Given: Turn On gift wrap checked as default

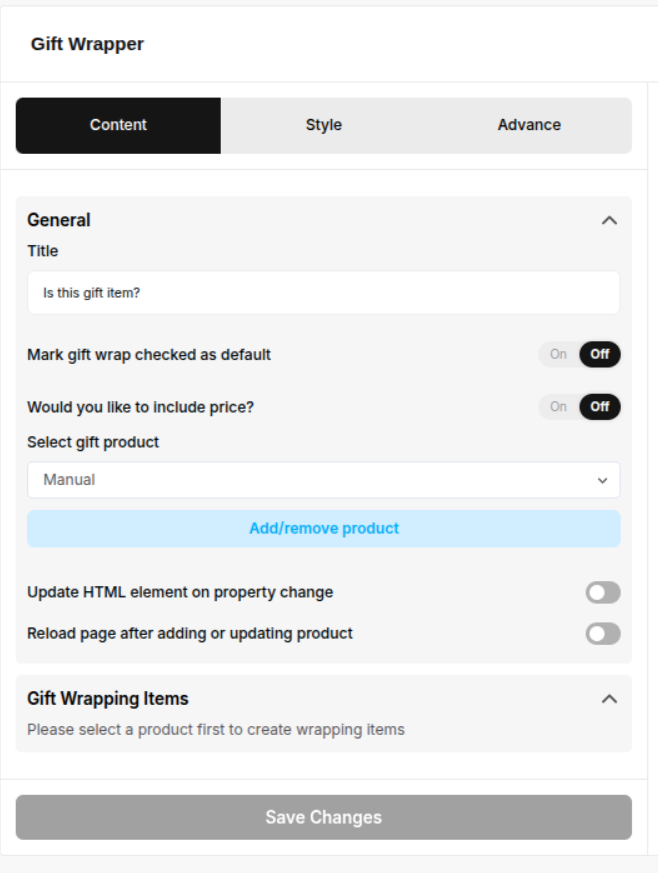Looking at the screenshot, I should tap(558, 354).
